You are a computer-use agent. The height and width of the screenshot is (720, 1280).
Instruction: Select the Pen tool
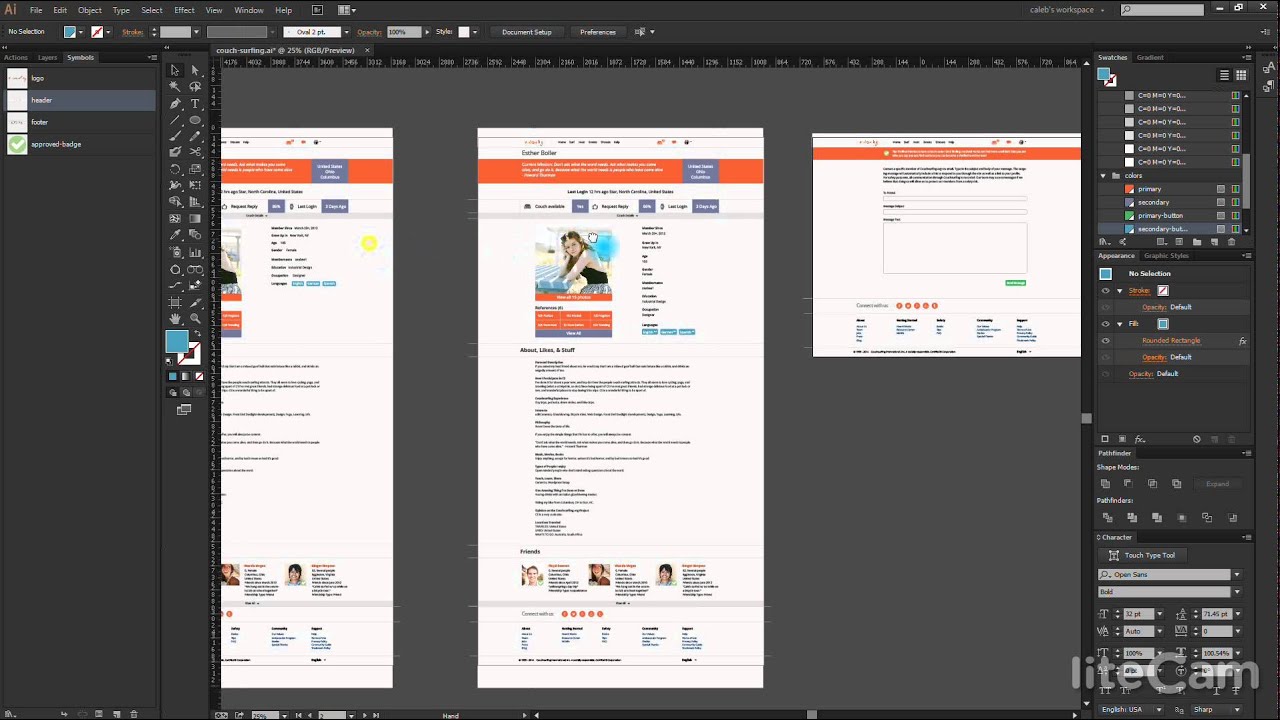click(175, 104)
